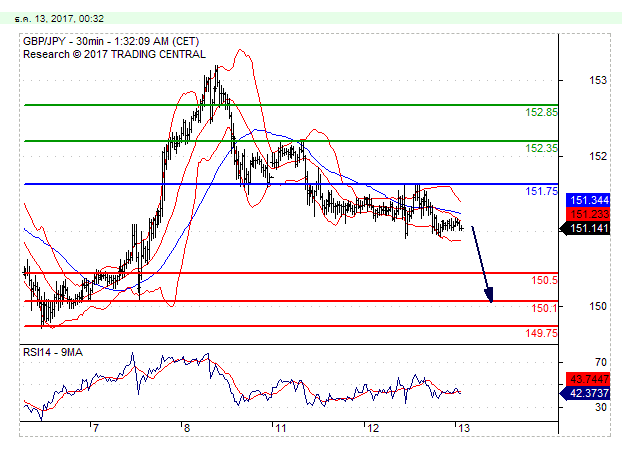Click the Research 2017 TRADING CENTRAL text
Image resolution: width=622 pixels, height=457 pixels.
click(x=114, y=54)
